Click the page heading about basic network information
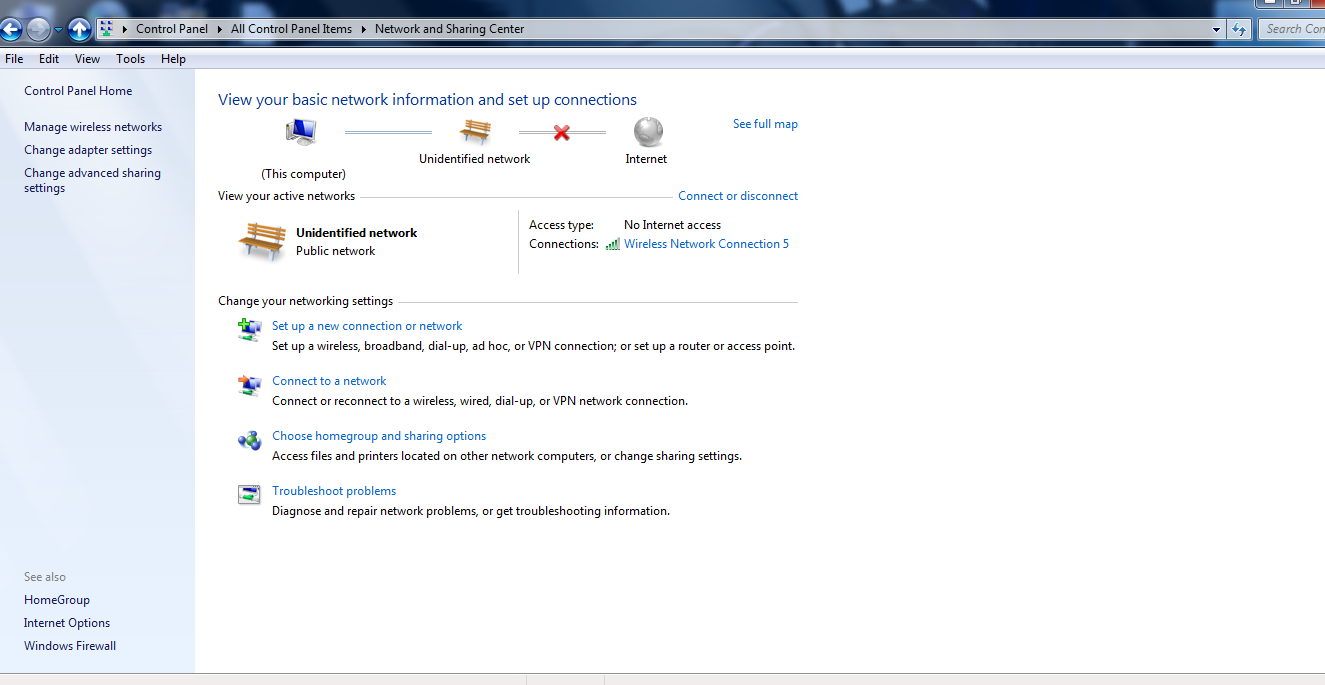The image size is (1325, 685). (x=427, y=100)
